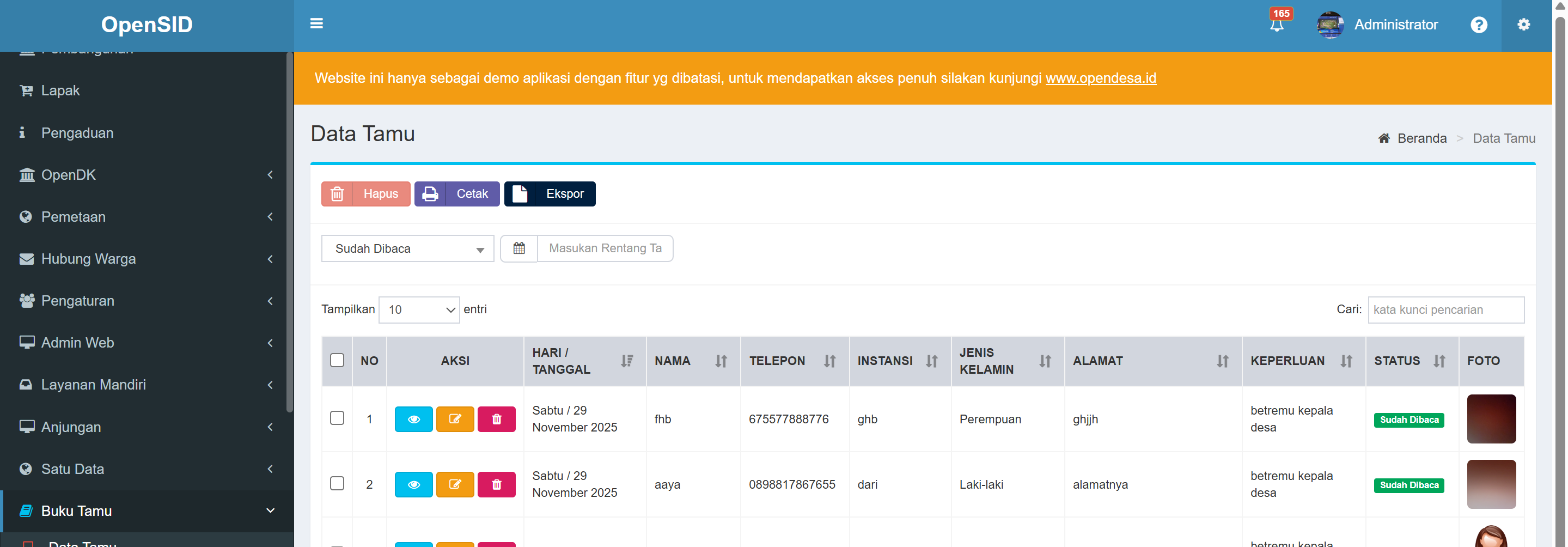Open the notifications bell with 165 badge

[x=1277, y=25]
